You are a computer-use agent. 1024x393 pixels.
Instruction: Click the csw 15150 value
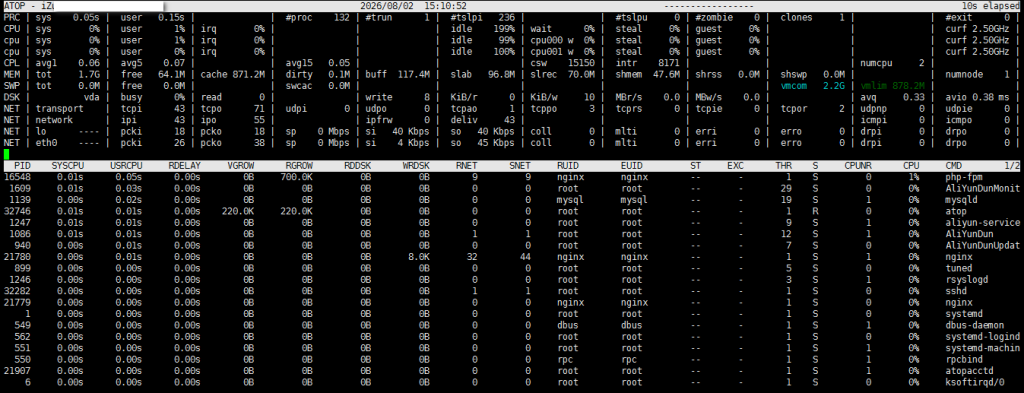(562, 63)
